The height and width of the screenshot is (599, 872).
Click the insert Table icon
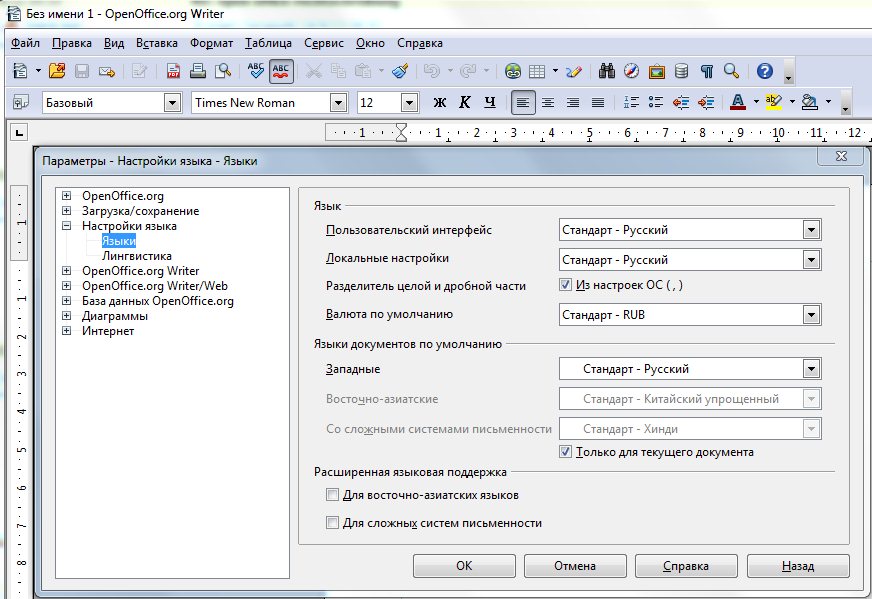click(x=537, y=71)
